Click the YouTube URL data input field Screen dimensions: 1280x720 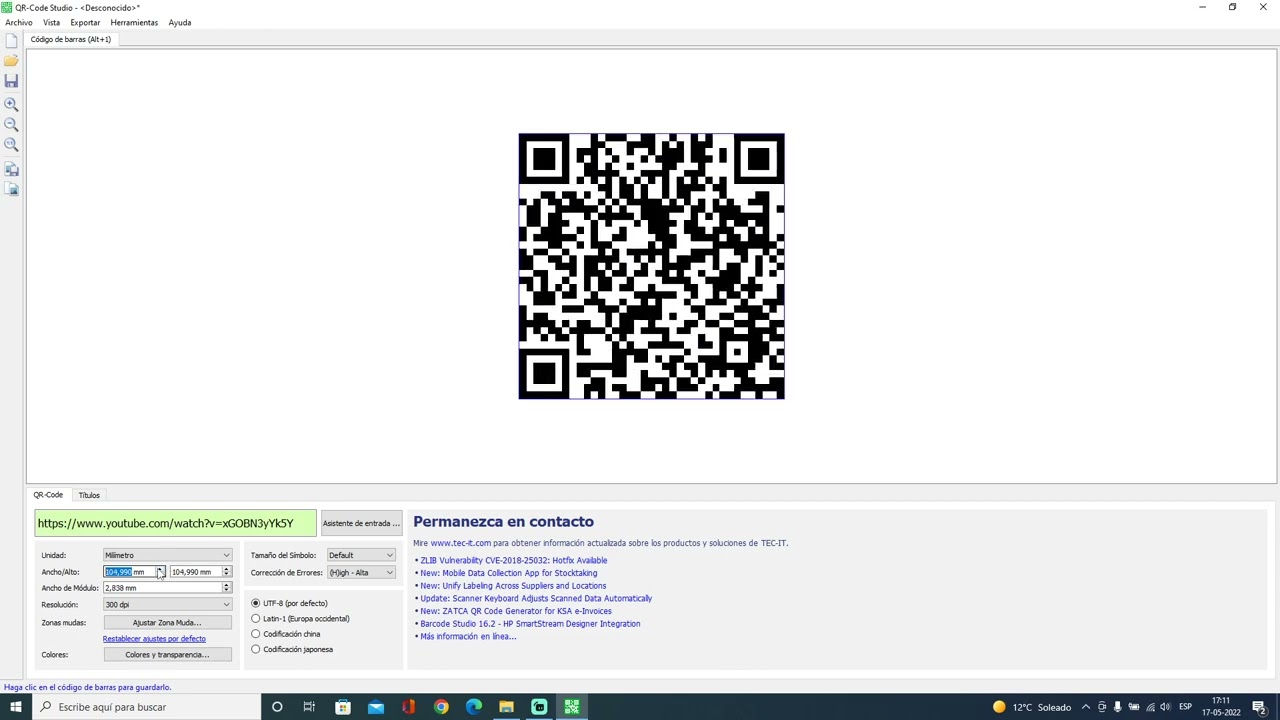[175, 523]
